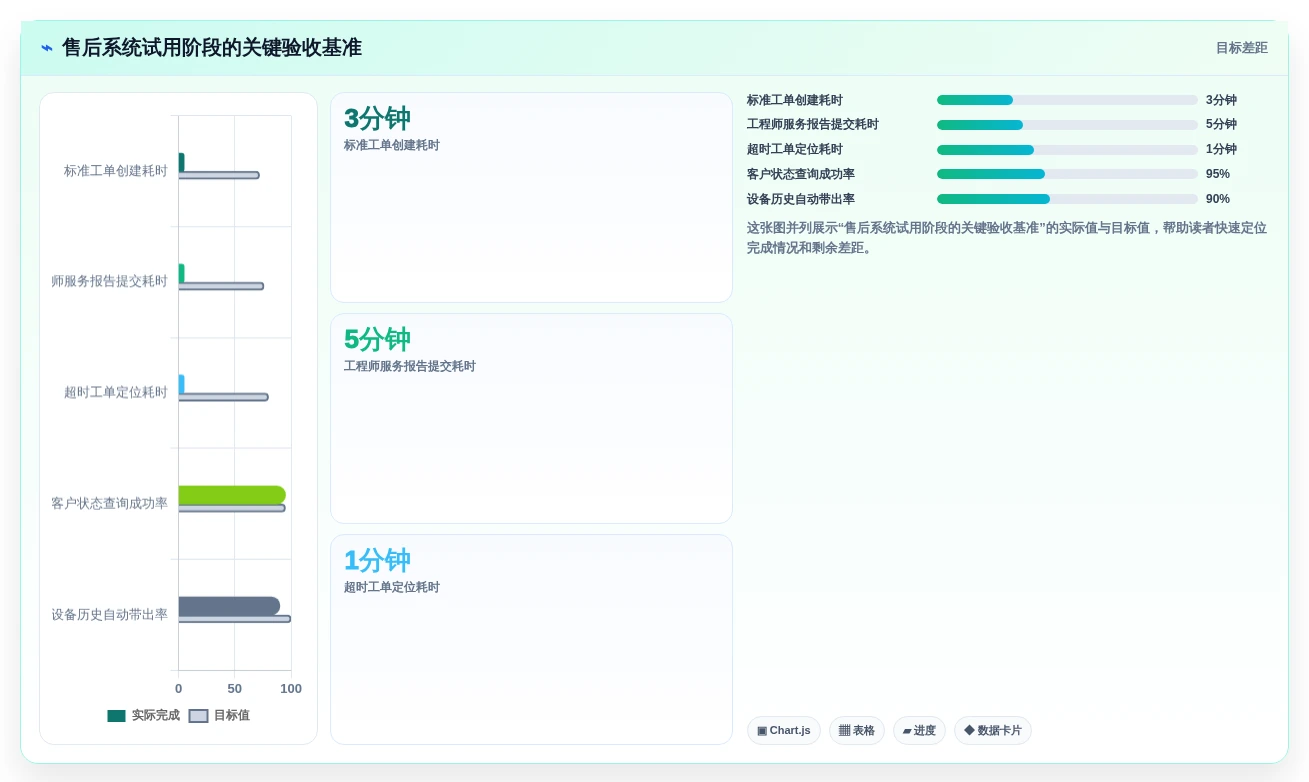Select the 进度 tag chip

pos(919,731)
